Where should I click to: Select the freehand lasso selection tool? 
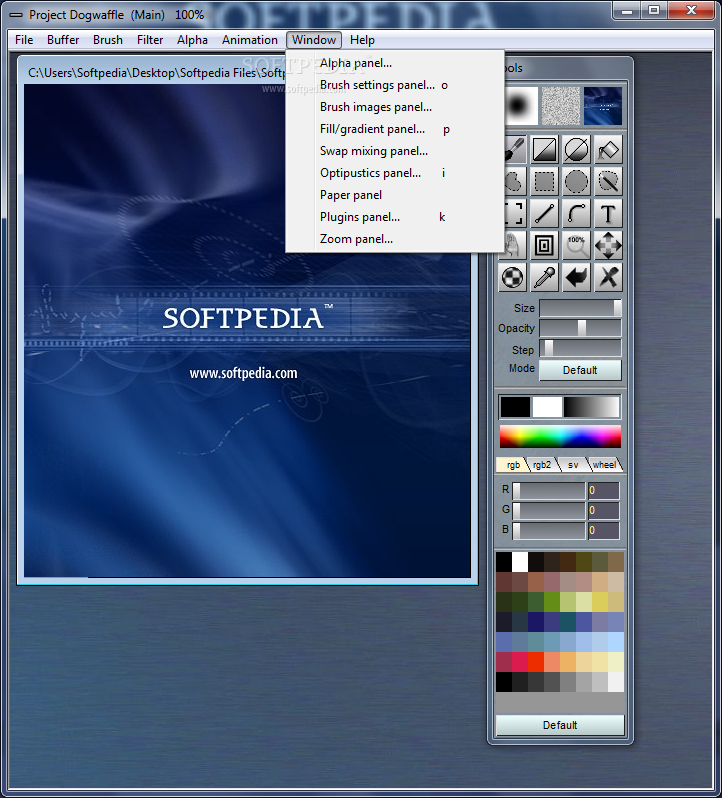pos(515,181)
